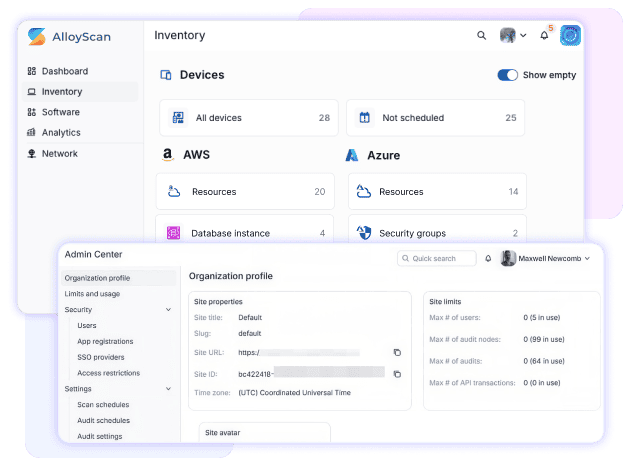The width and height of the screenshot is (623, 458).
Task: Click the 'Max # of API transactions:' label
Action: click(x=472, y=383)
